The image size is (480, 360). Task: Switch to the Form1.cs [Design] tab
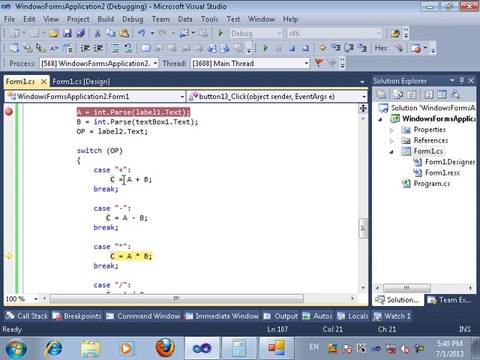(81, 81)
